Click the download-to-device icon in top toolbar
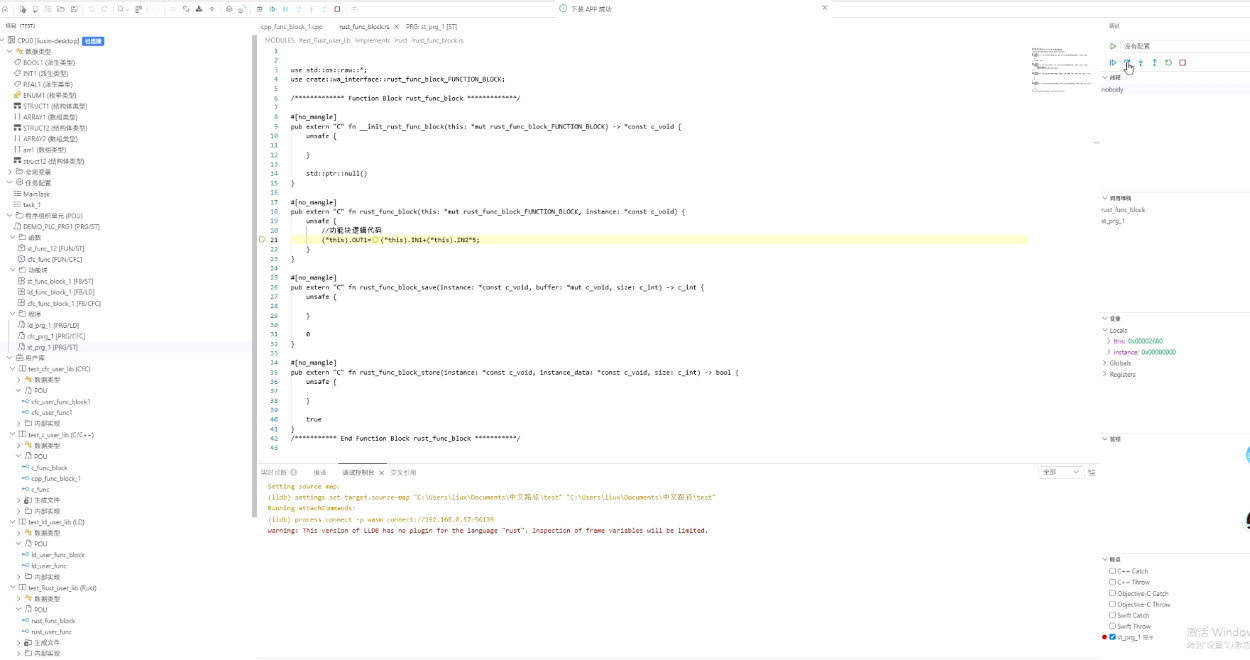This screenshot has width=1250, height=660. pyautogui.click(x=199, y=9)
